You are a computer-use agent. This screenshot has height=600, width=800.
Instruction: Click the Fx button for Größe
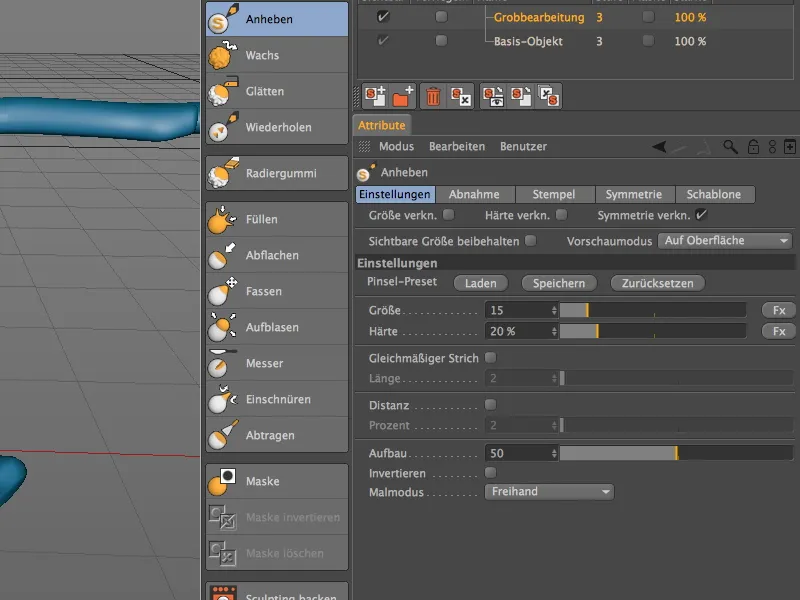(x=779, y=310)
